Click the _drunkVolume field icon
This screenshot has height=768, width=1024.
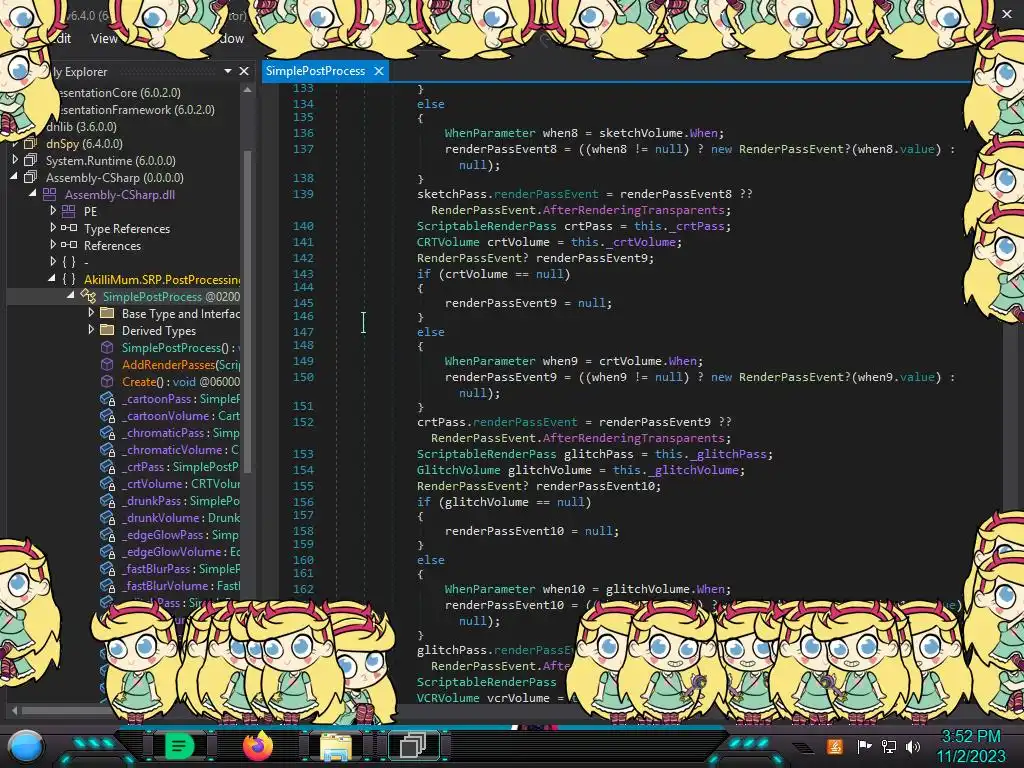108,518
